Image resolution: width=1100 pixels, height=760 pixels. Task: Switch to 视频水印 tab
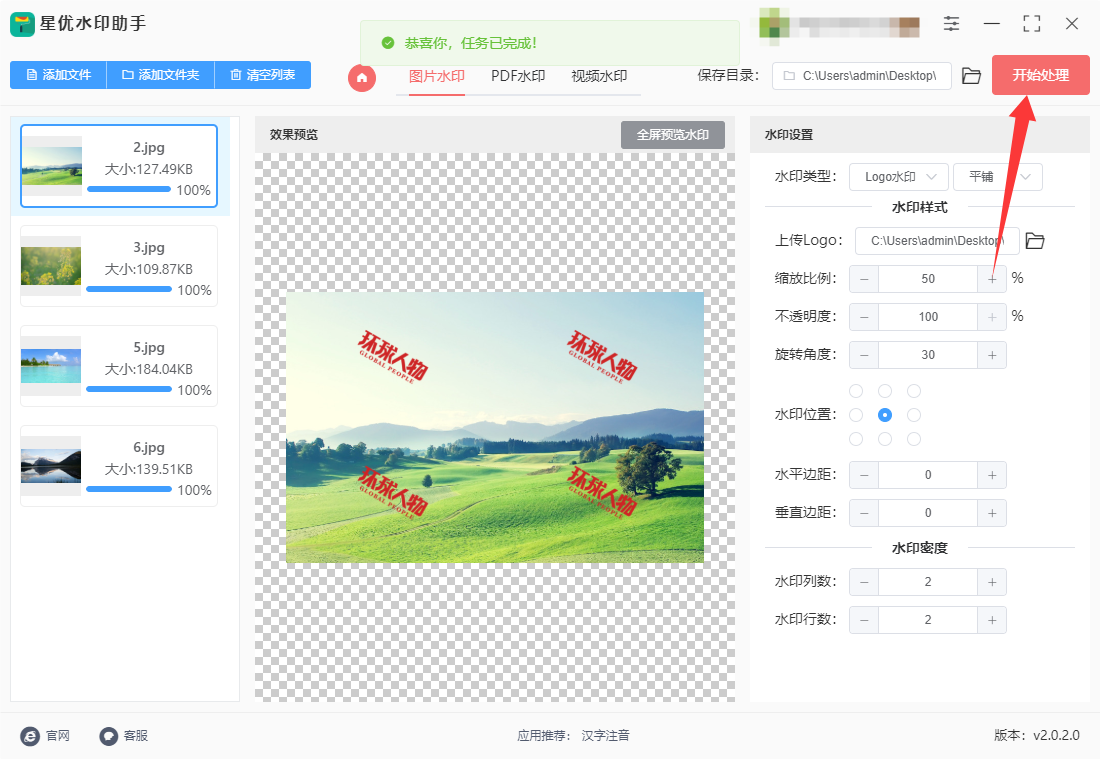pyautogui.click(x=599, y=76)
